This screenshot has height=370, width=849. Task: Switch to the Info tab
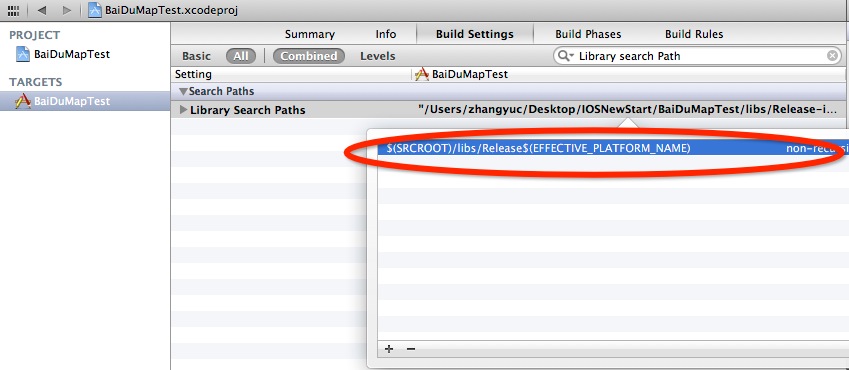click(x=386, y=34)
